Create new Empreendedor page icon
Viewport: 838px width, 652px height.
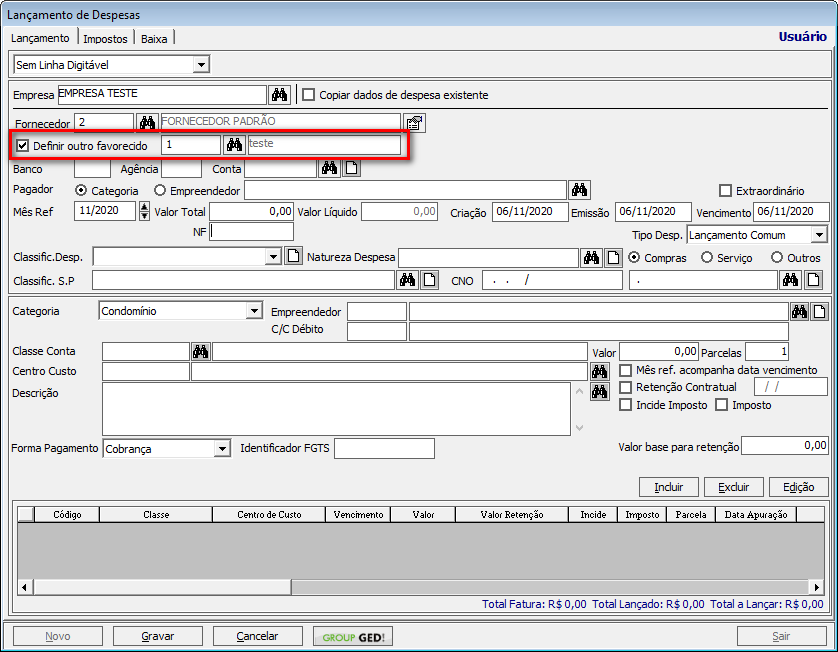click(x=819, y=312)
